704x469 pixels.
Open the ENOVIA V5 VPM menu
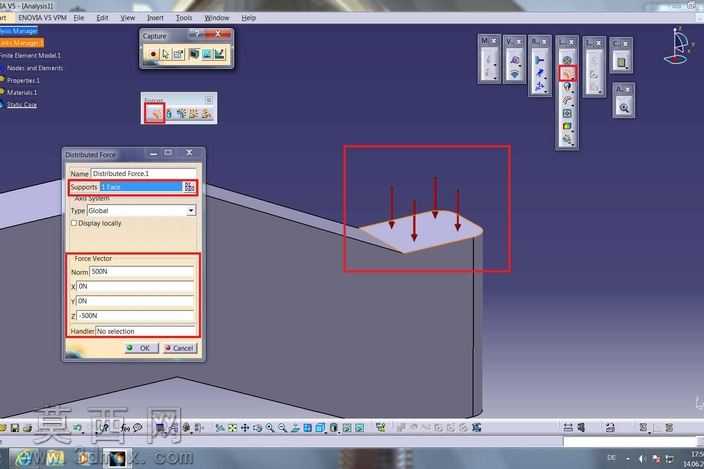tap(43, 18)
